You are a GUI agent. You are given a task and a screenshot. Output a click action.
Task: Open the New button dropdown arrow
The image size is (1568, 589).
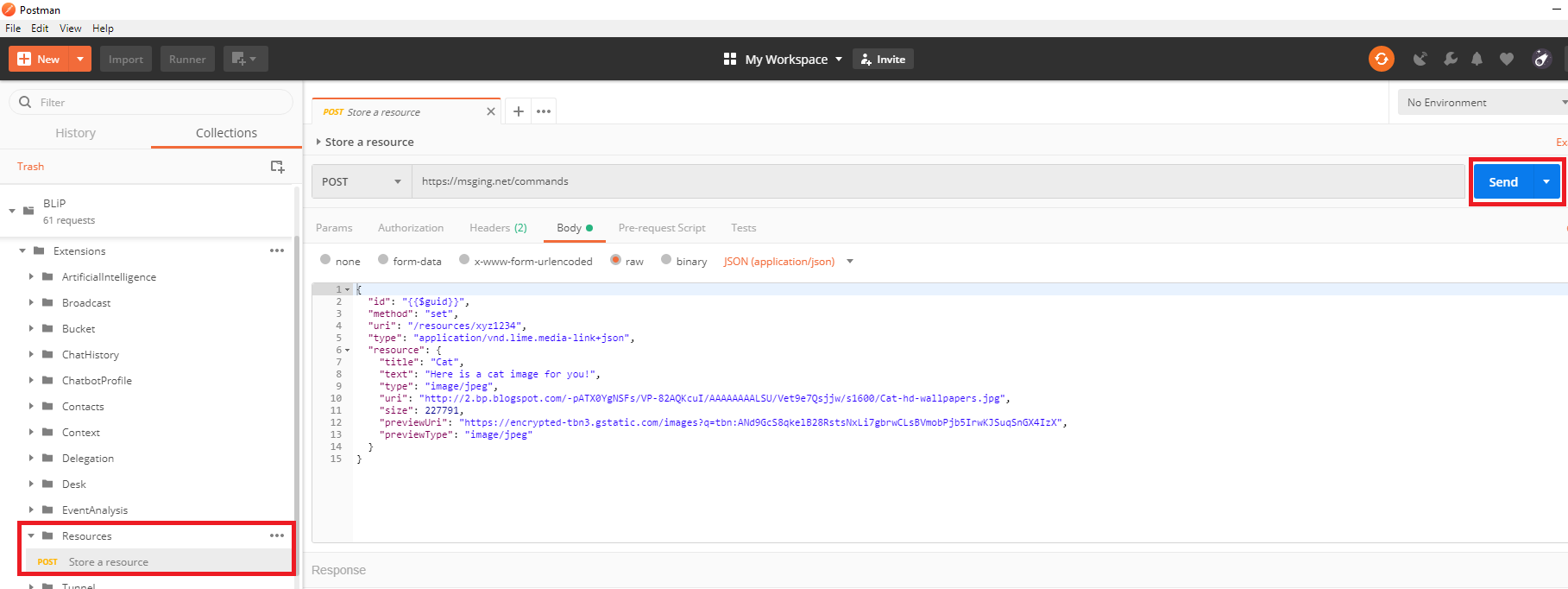80,59
